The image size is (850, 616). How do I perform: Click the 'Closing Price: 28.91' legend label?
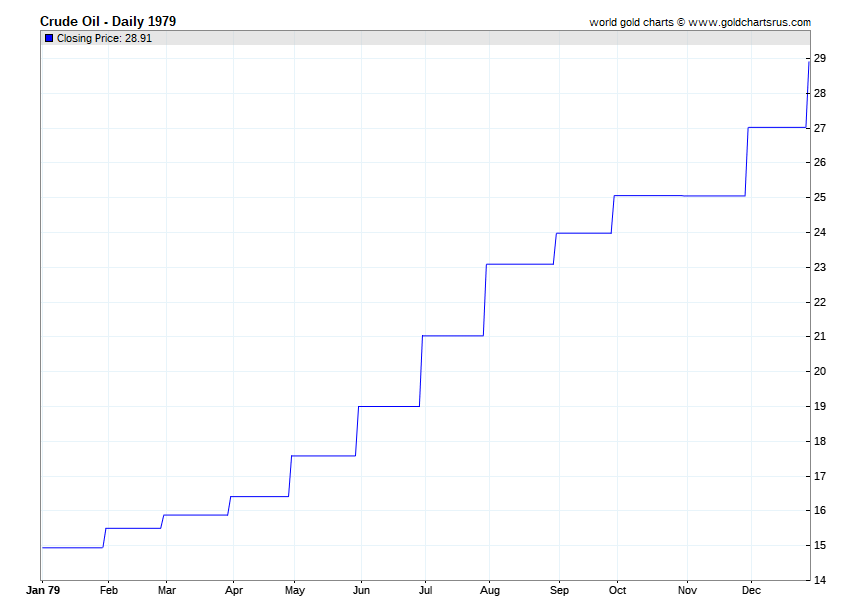pos(104,38)
